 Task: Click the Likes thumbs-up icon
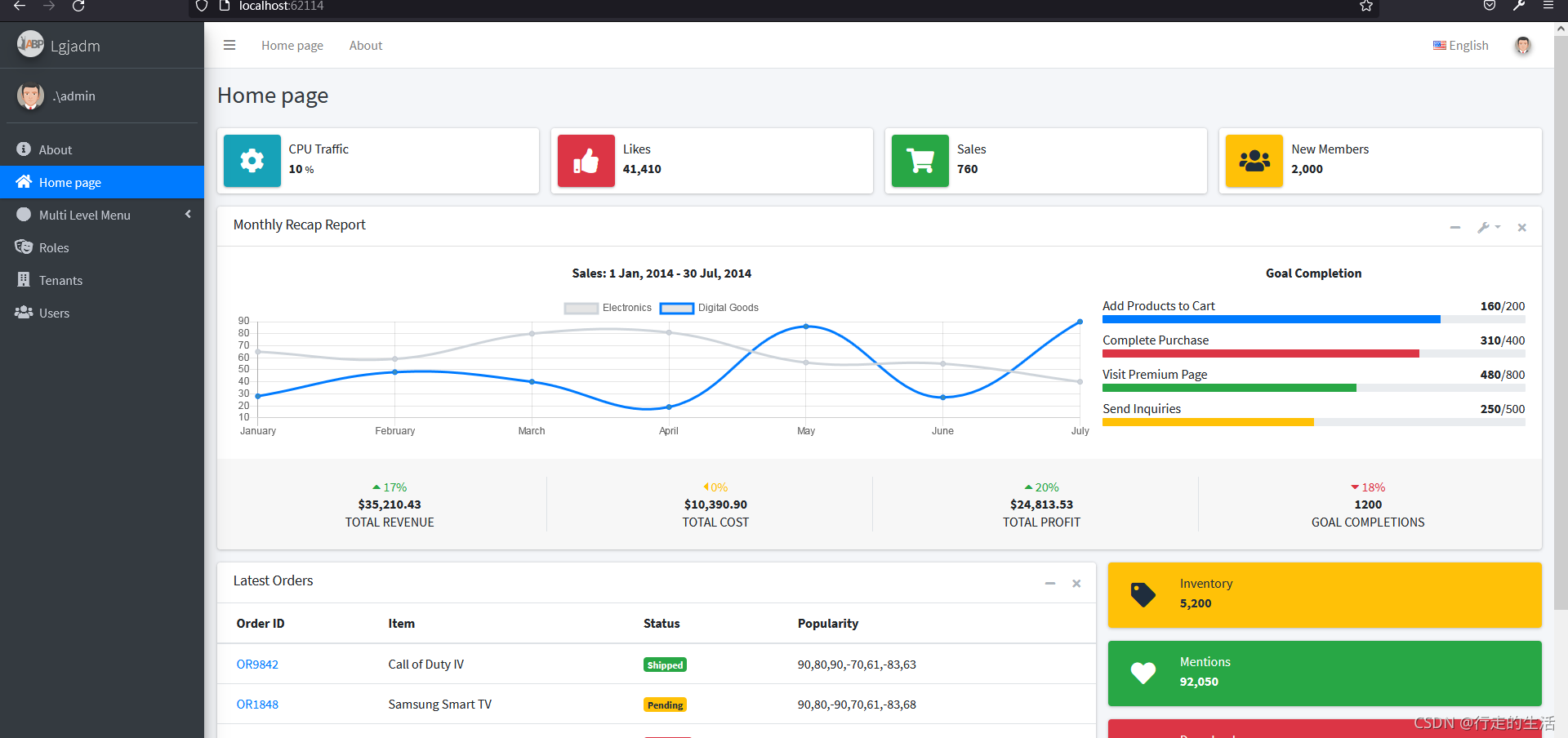click(586, 161)
